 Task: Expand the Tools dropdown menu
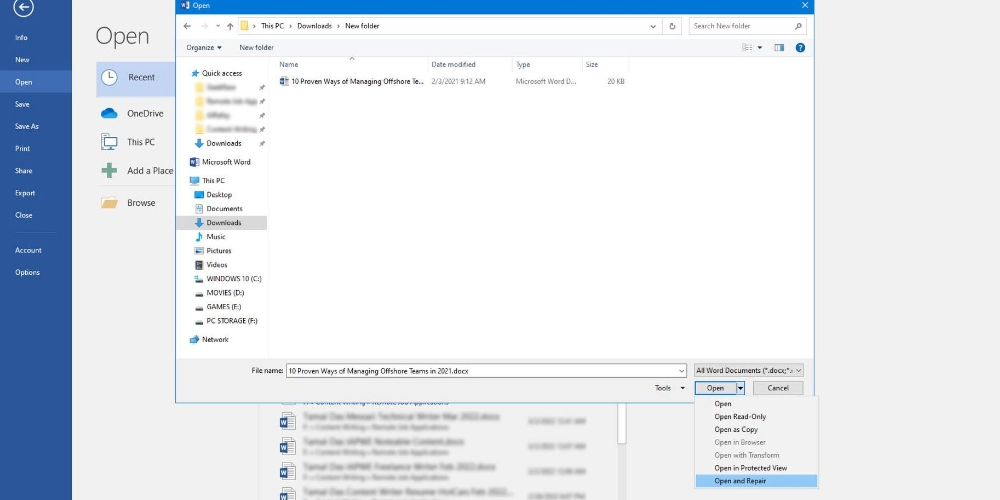pyautogui.click(x=669, y=388)
